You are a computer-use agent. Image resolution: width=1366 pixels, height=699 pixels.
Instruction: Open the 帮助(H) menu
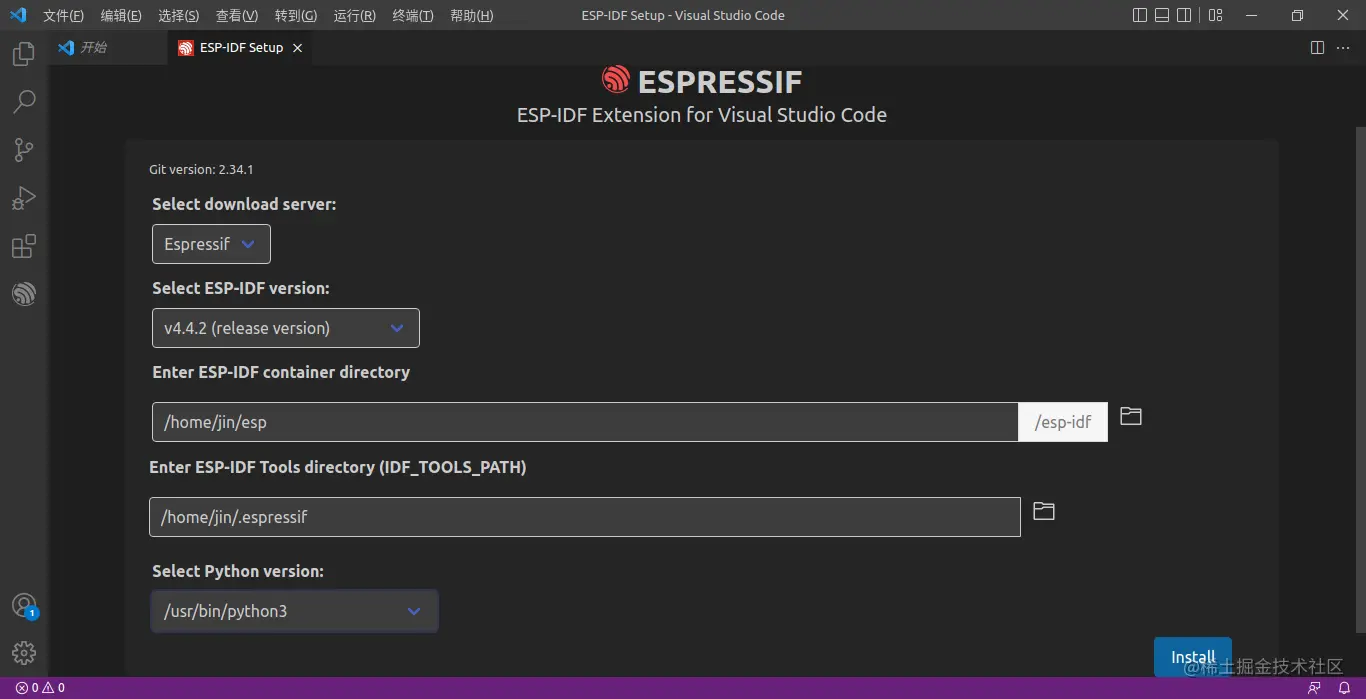click(472, 16)
